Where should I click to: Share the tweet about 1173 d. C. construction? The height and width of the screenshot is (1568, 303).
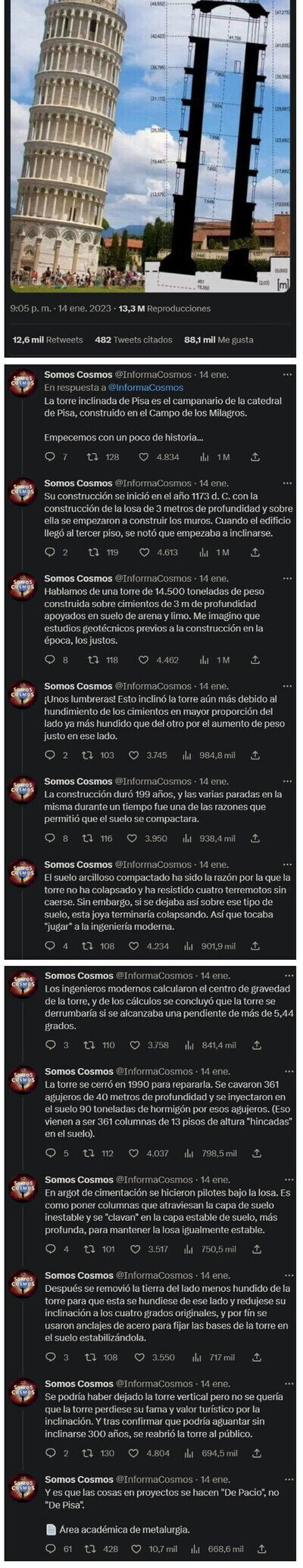coord(255,552)
